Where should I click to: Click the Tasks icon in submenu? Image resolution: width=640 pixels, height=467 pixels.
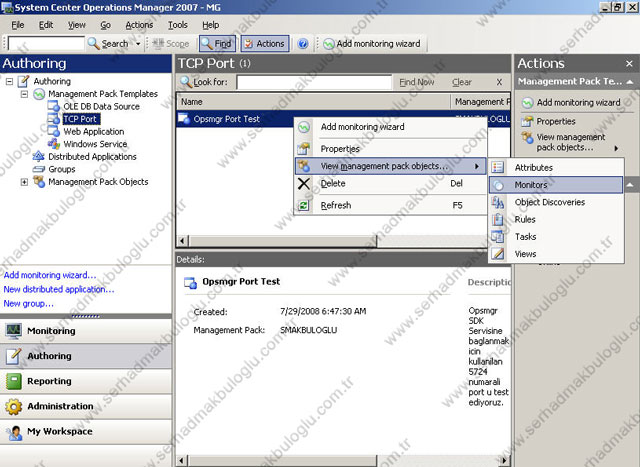(498, 236)
